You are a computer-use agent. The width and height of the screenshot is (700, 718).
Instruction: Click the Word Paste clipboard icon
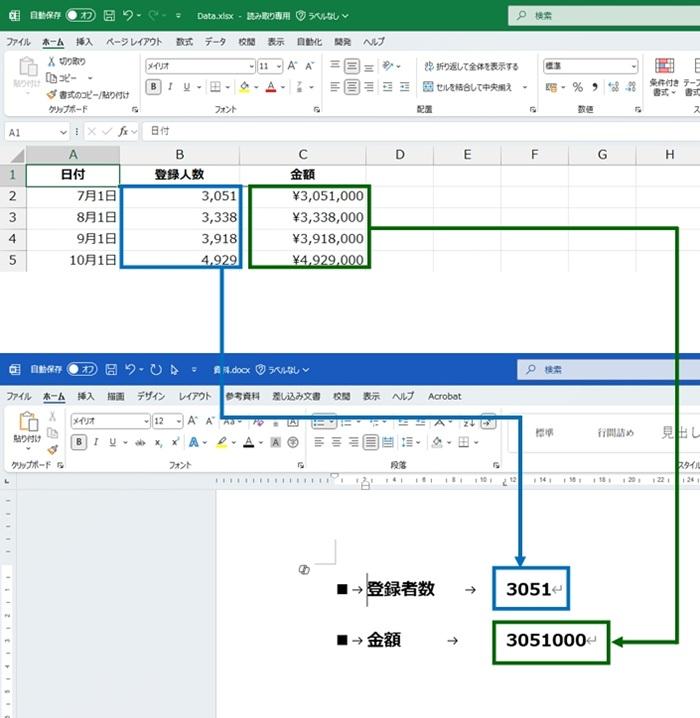[28, 424]
